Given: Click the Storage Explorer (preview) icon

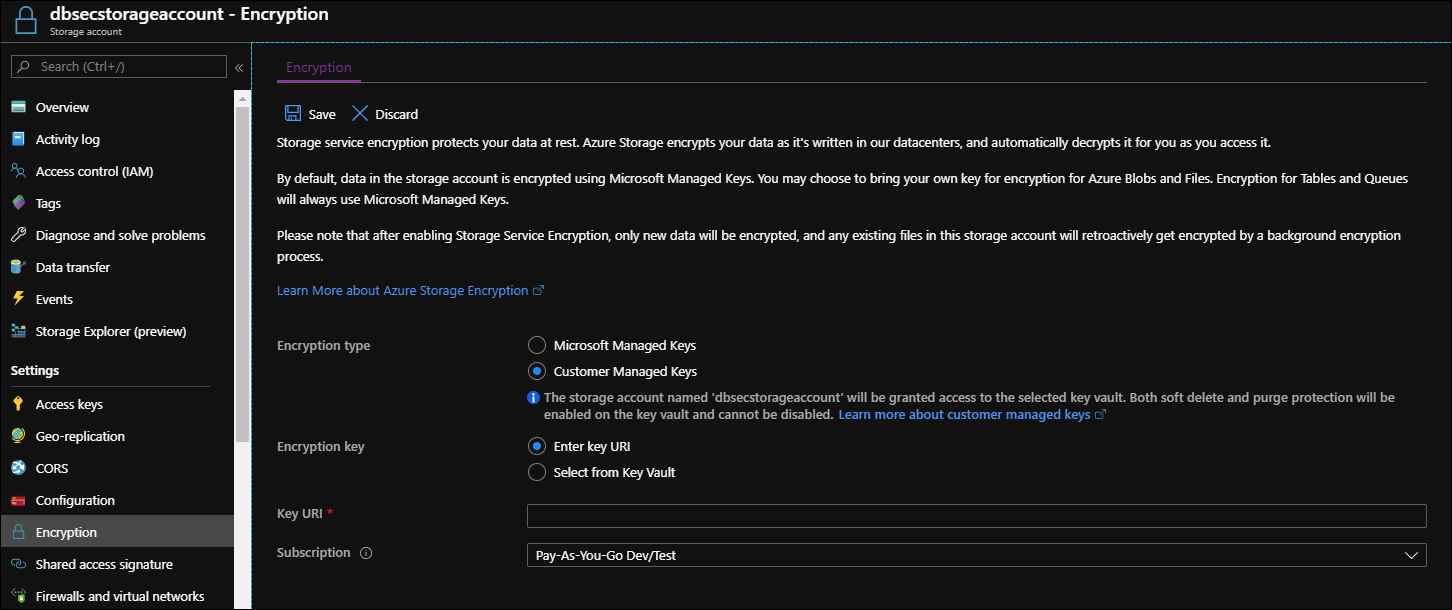Looking at the screenshot, I should click(x=18, y=331).
